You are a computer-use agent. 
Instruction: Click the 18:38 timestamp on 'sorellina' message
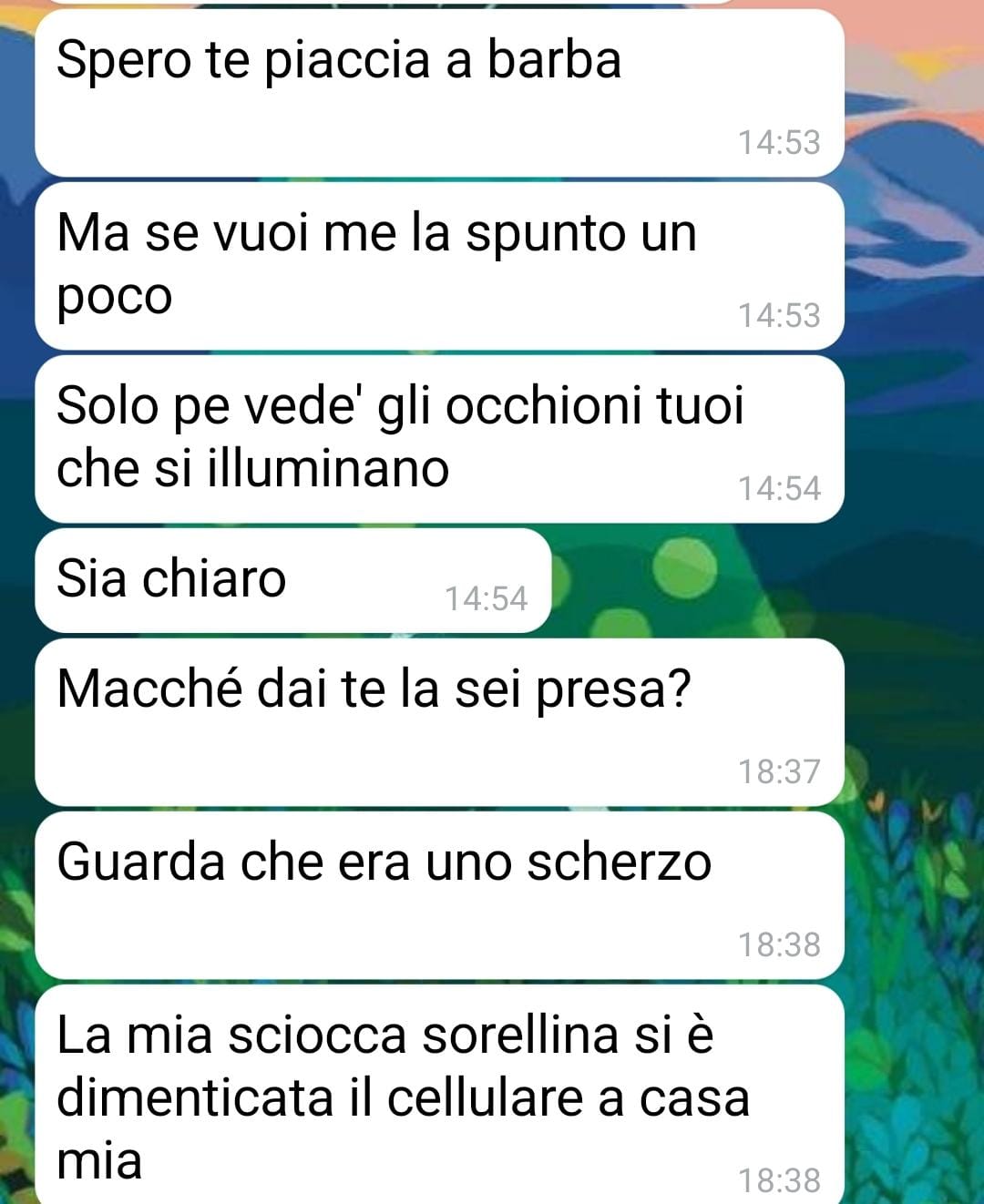click(x=779, y=1181)
